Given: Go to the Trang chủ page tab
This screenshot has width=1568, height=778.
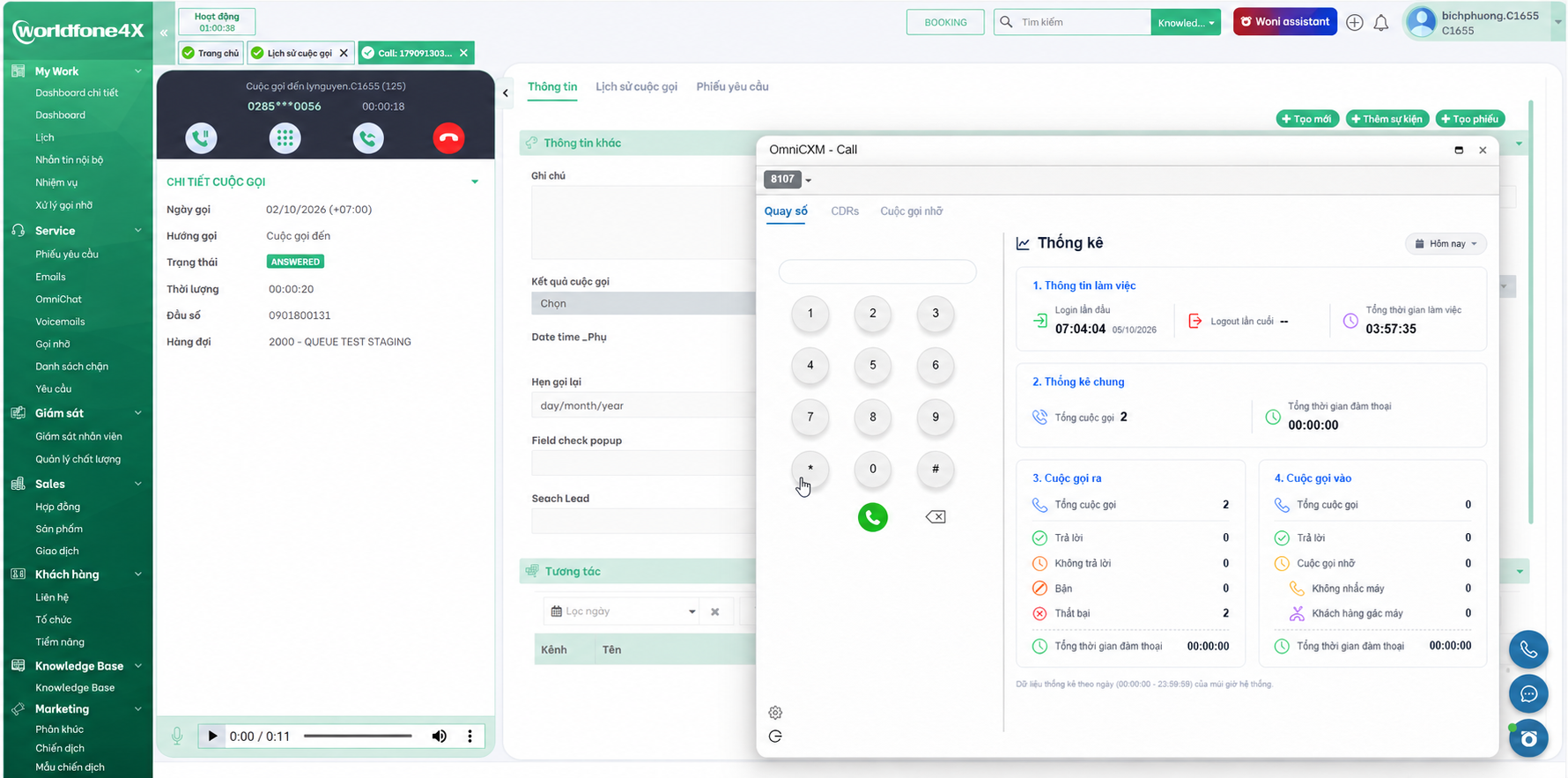Looking at the screenshot, I should point(211,53).
